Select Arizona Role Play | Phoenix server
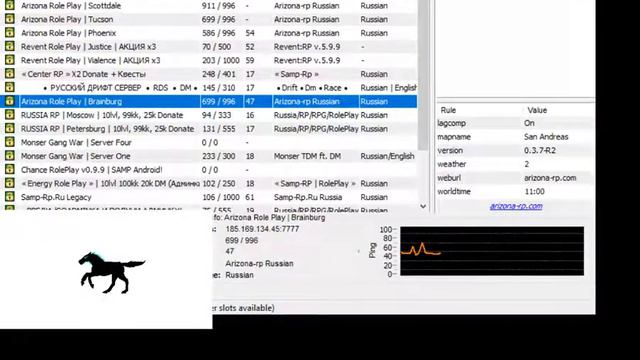Viewport: 640px width, 360px height. pos(69,33)
